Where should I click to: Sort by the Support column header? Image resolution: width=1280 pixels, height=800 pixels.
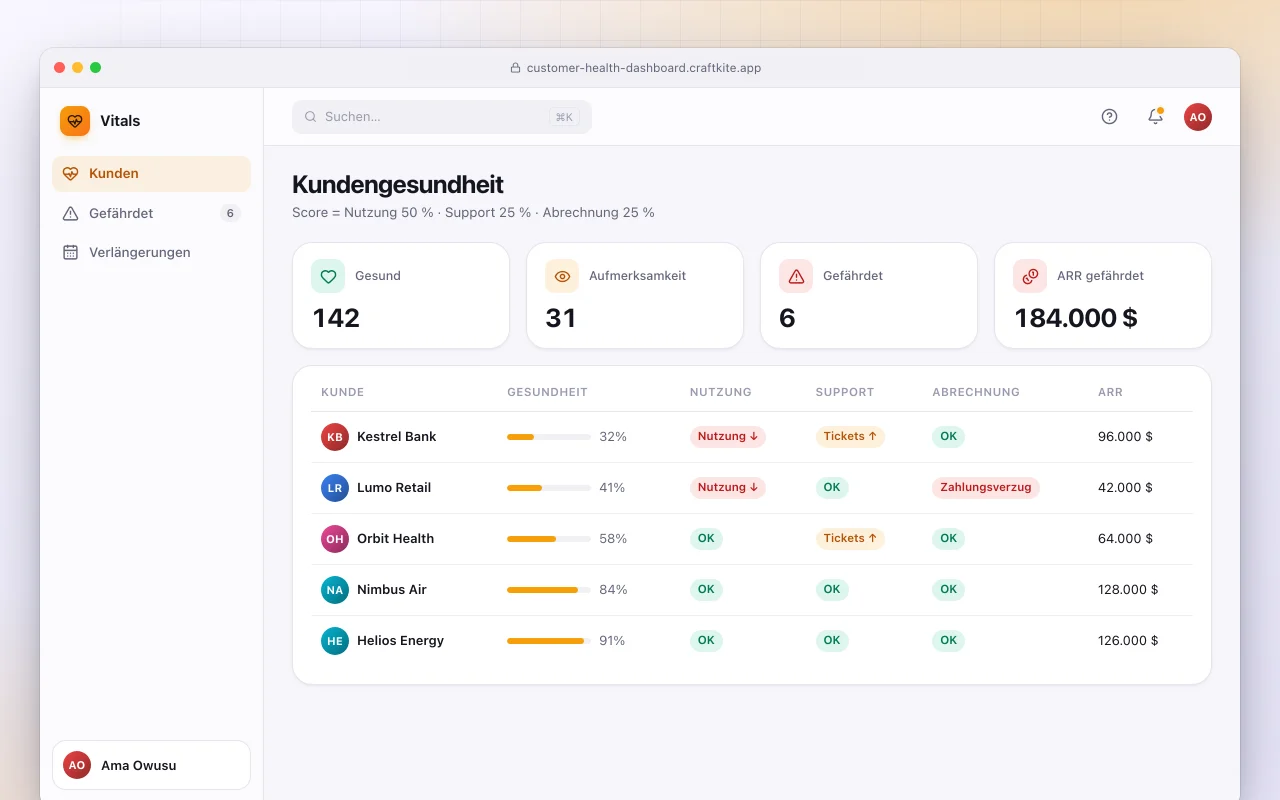click(845, 392)
